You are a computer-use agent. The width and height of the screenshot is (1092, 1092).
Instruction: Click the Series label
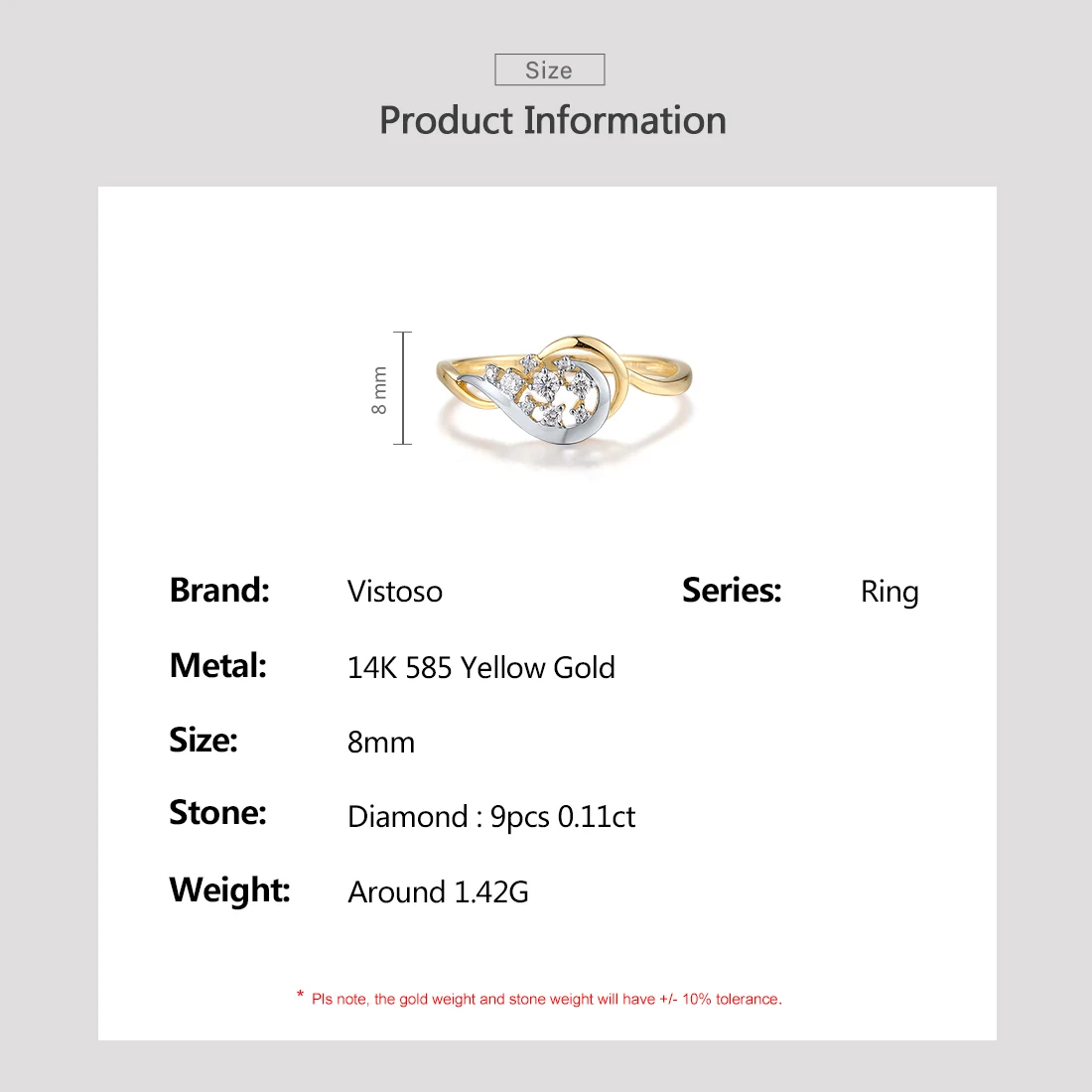(x=732, y=590)
